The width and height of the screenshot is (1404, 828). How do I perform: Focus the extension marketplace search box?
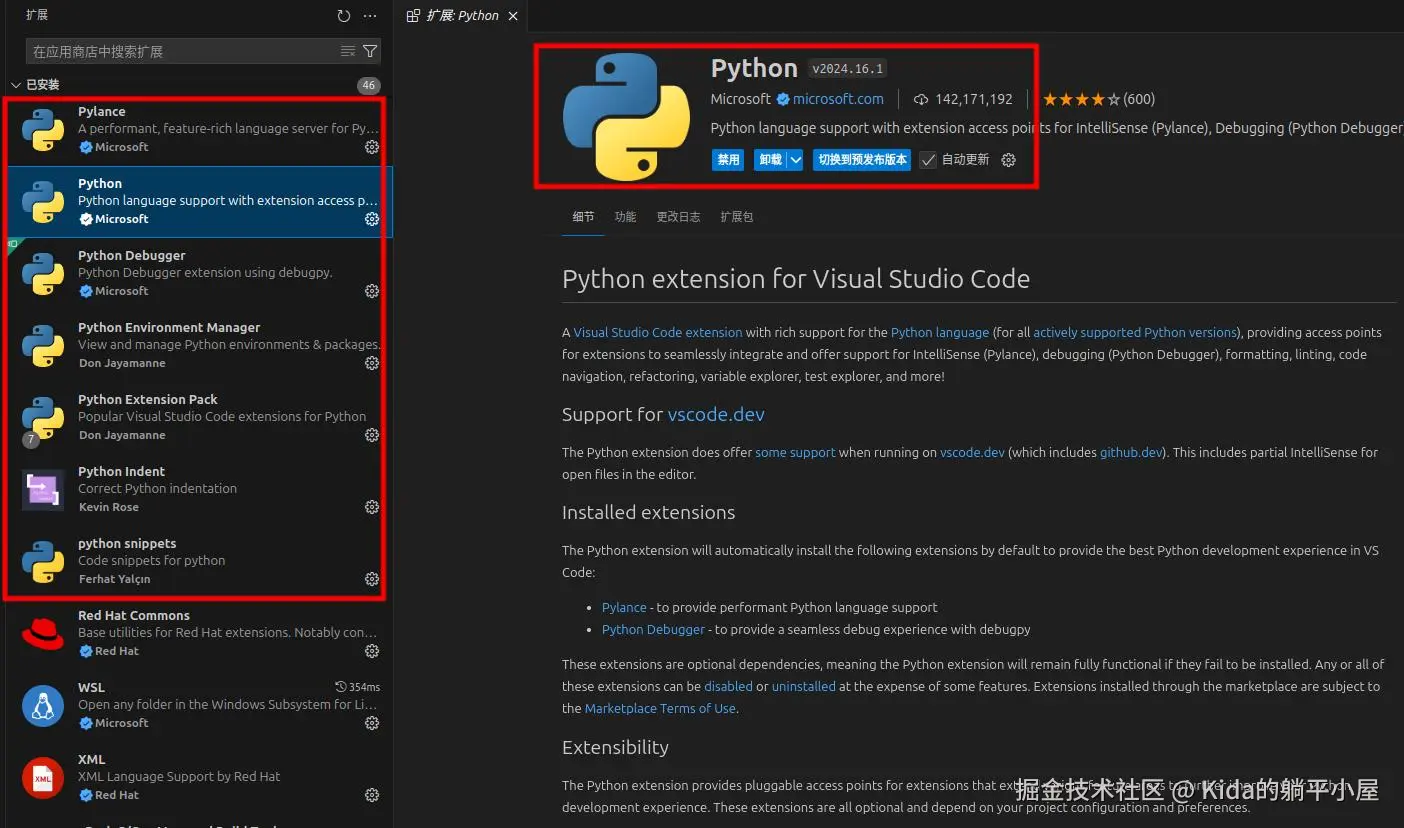click(x=180, y=51)
